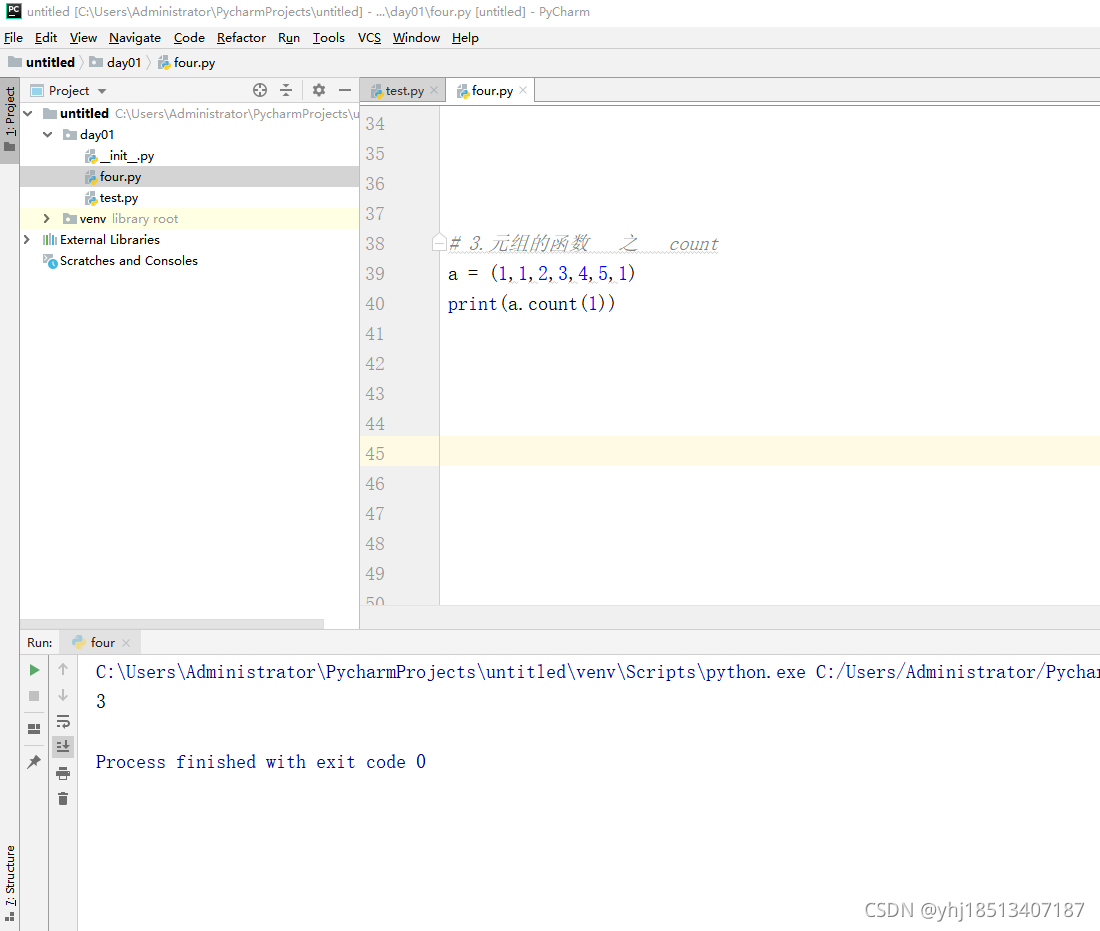This screenshot has width=1100, height=931.
Task: Open the Tools menu
Action: [x=328, y=37]
